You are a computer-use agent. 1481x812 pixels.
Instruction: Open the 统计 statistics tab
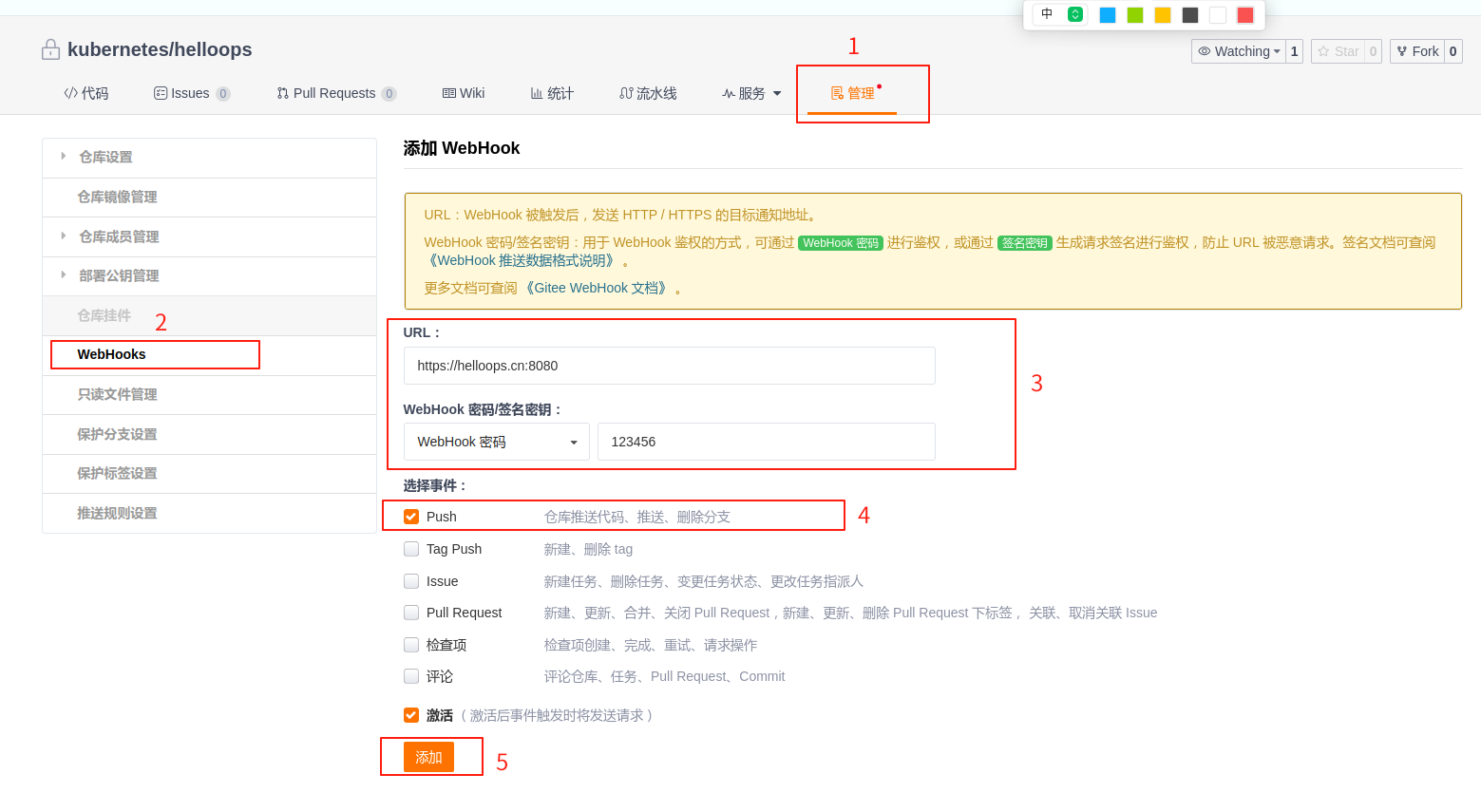[x=552, y=93]
